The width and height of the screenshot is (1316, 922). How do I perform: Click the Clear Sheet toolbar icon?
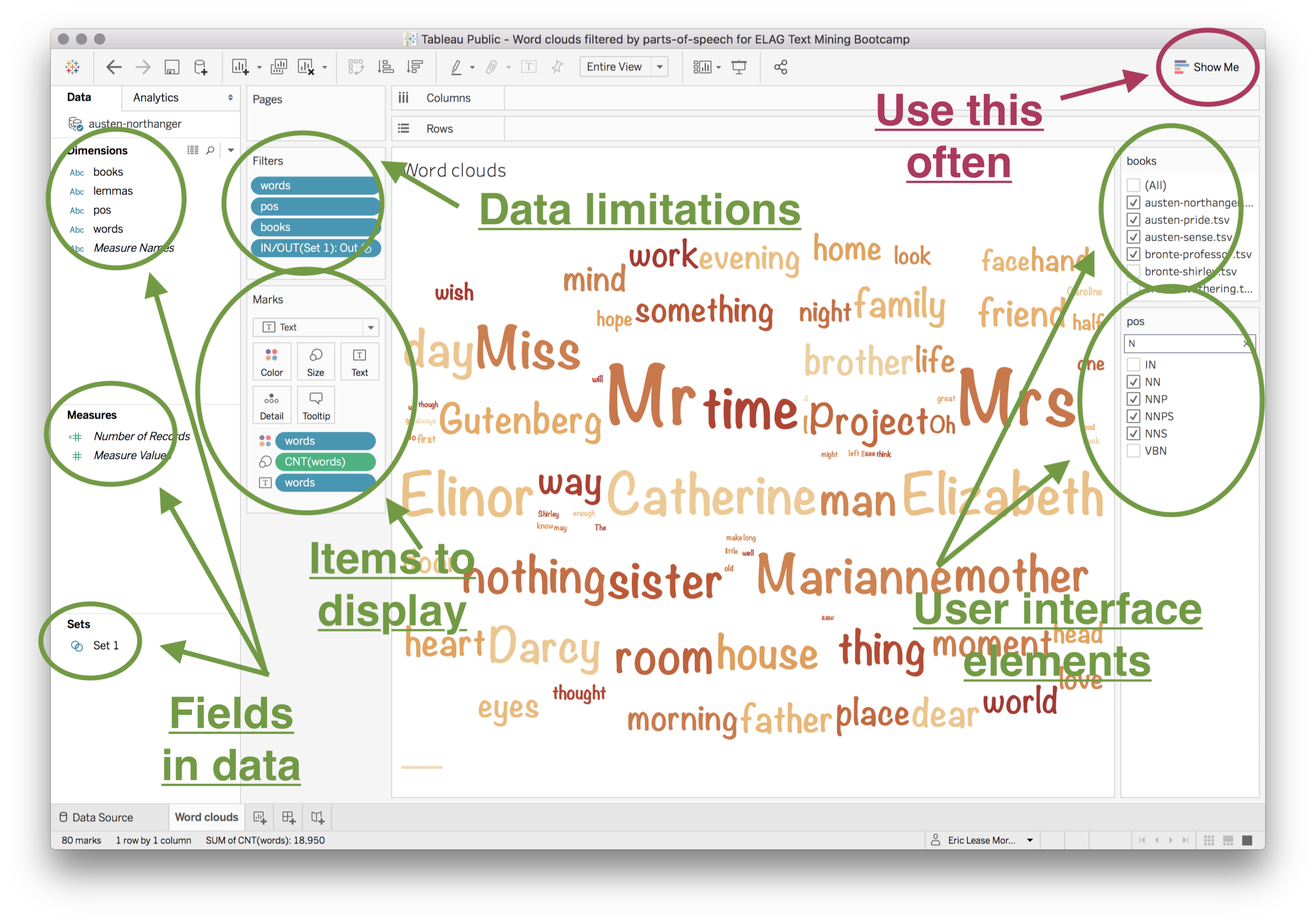306,67
